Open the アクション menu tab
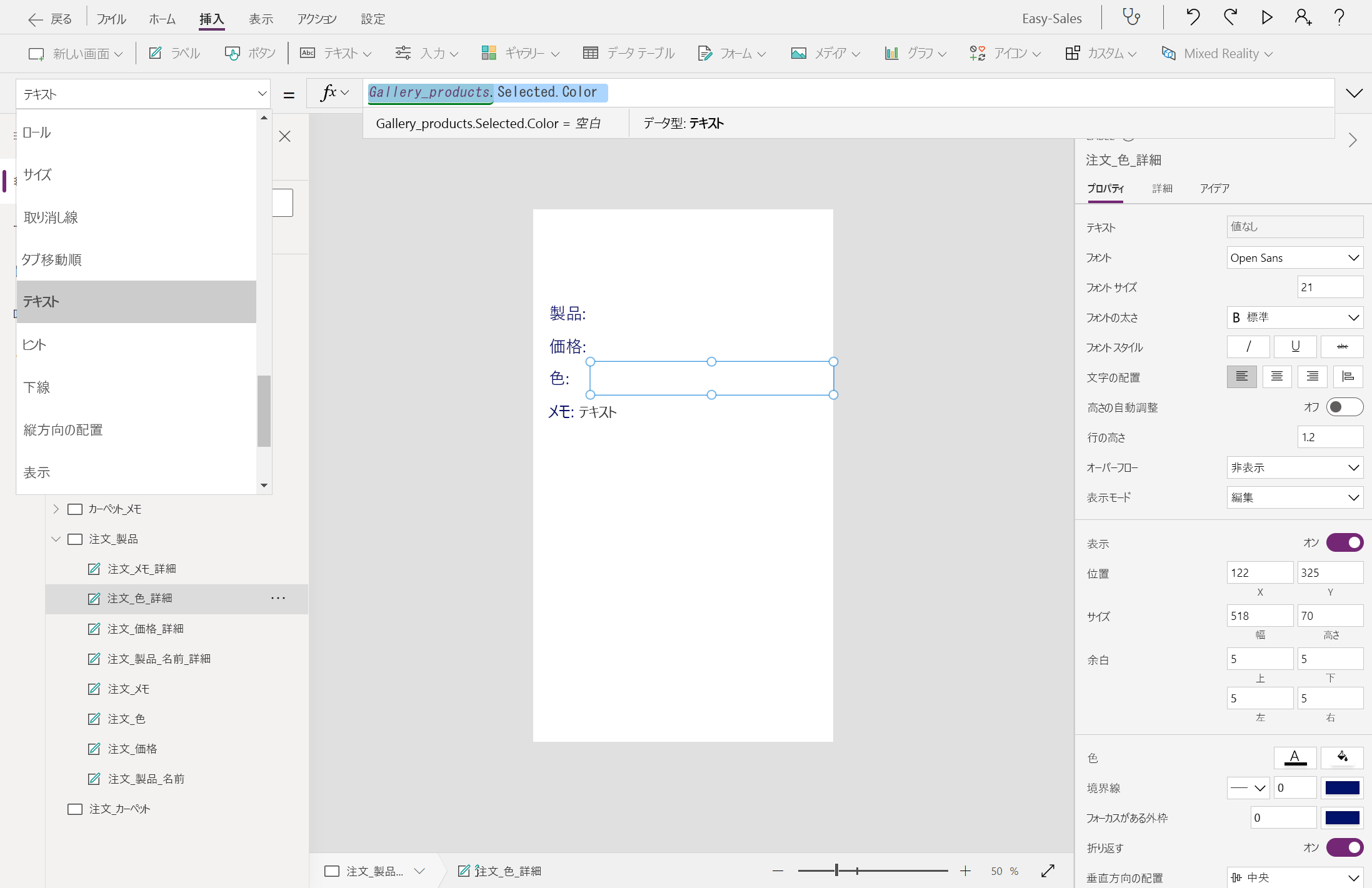Screen dimensions: 1372x888 tap(317, 19)
